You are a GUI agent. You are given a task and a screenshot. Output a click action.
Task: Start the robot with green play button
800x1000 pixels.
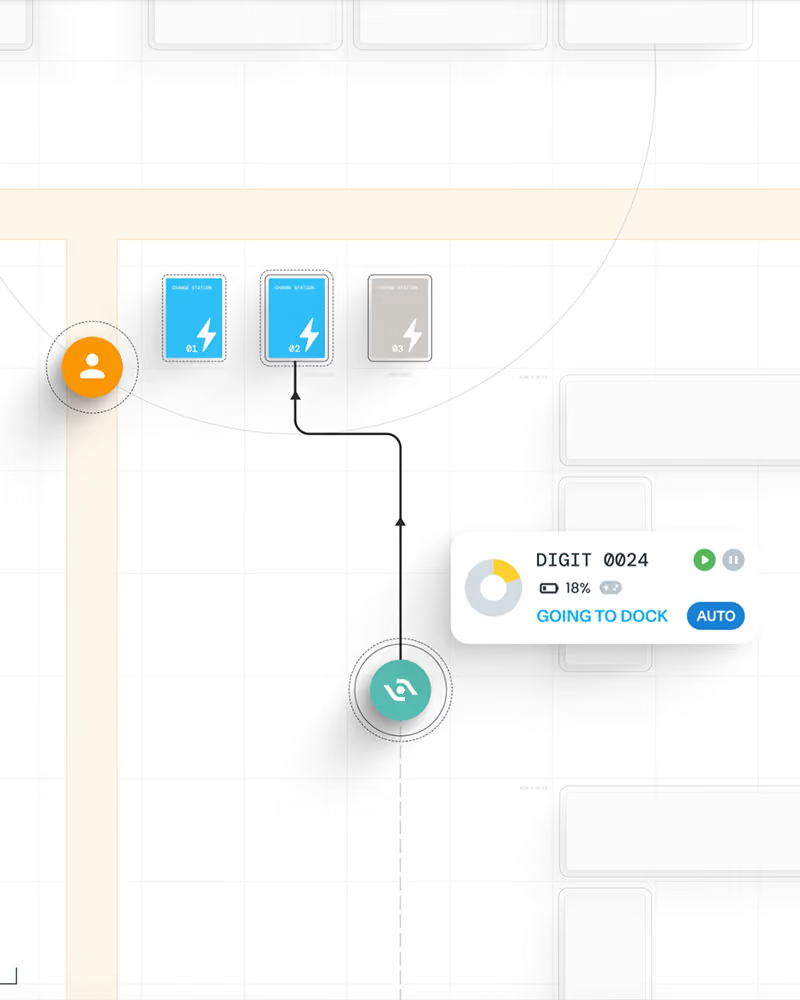click(704, 560)
